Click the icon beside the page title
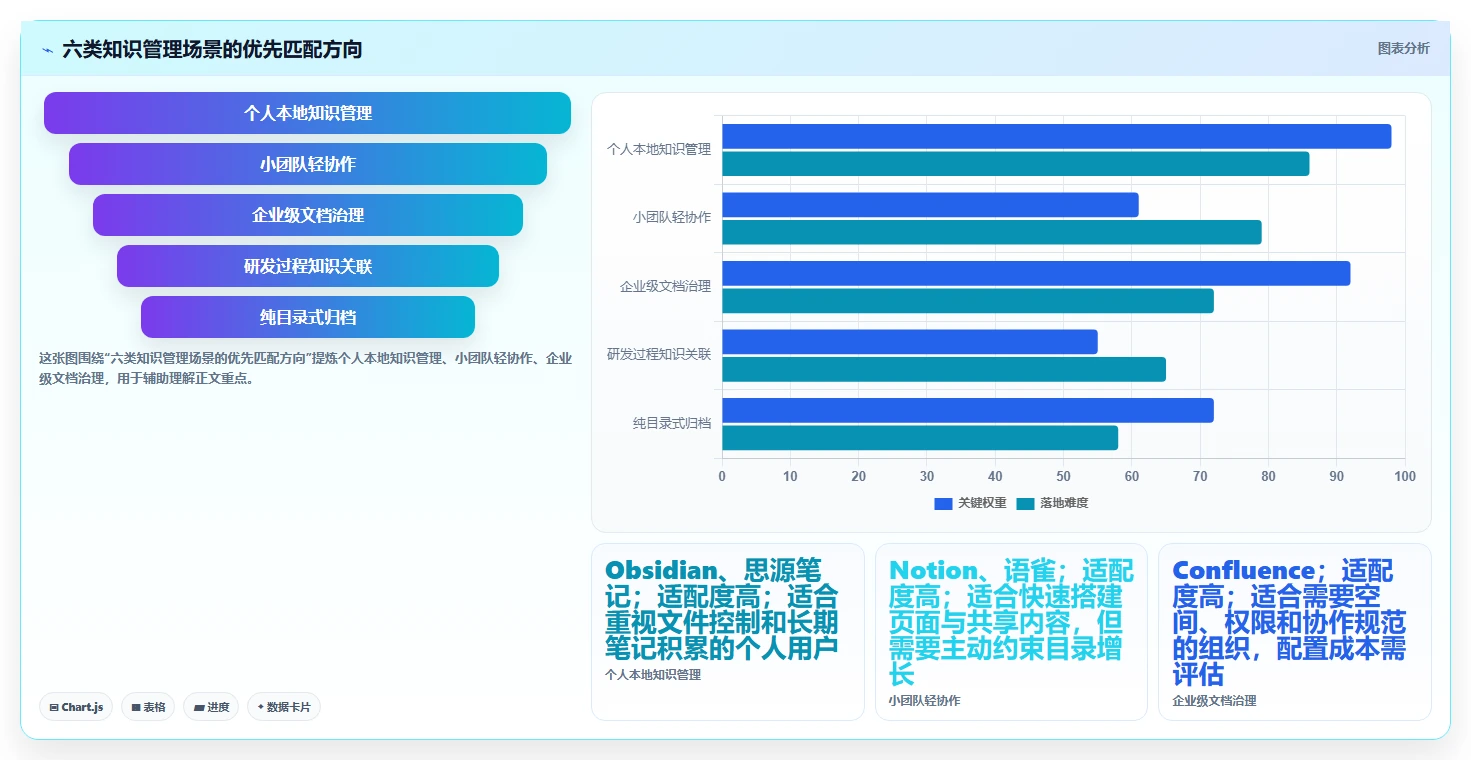 click(48, 49)
